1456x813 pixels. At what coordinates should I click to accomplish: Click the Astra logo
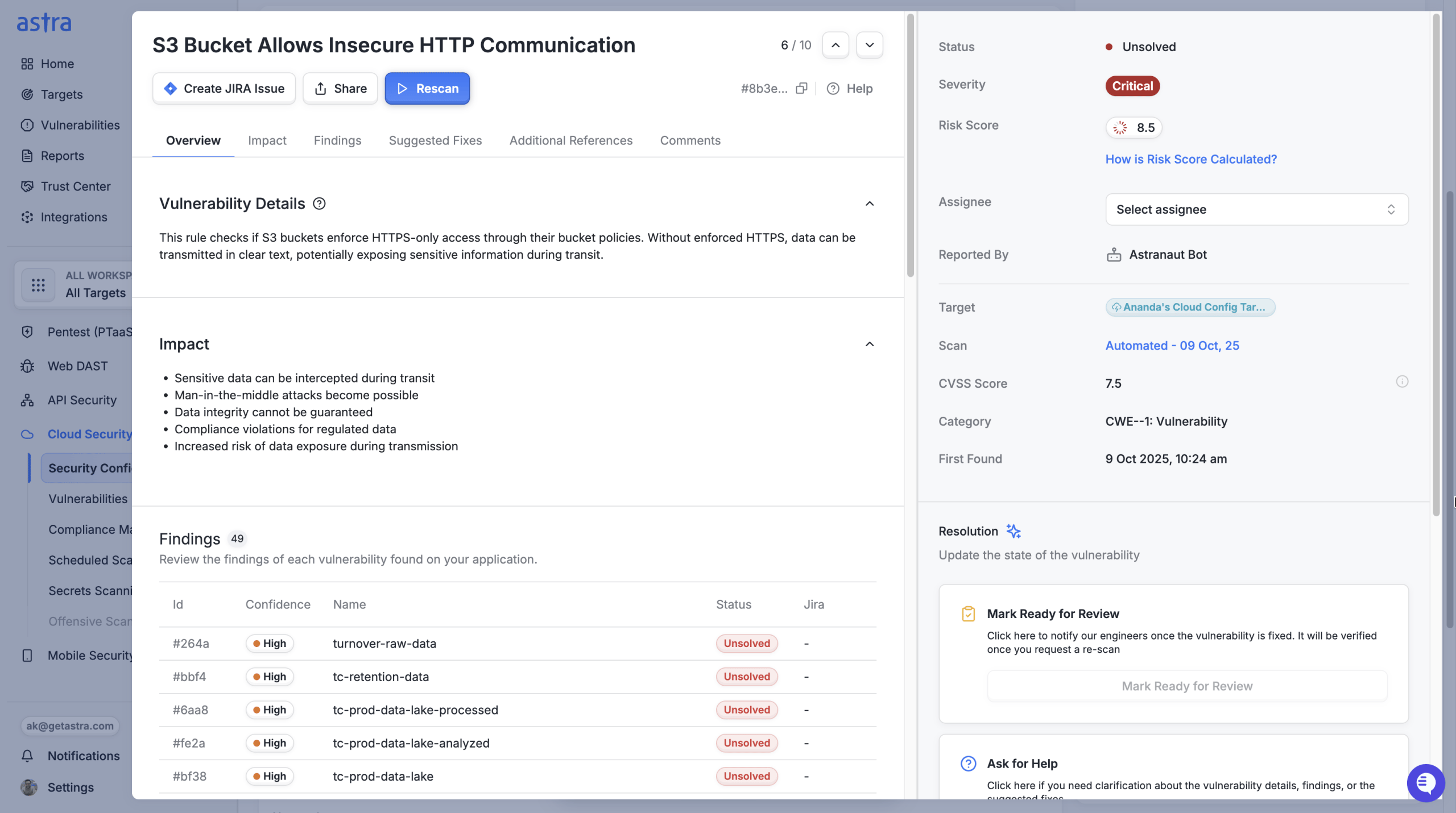point(44,23)
